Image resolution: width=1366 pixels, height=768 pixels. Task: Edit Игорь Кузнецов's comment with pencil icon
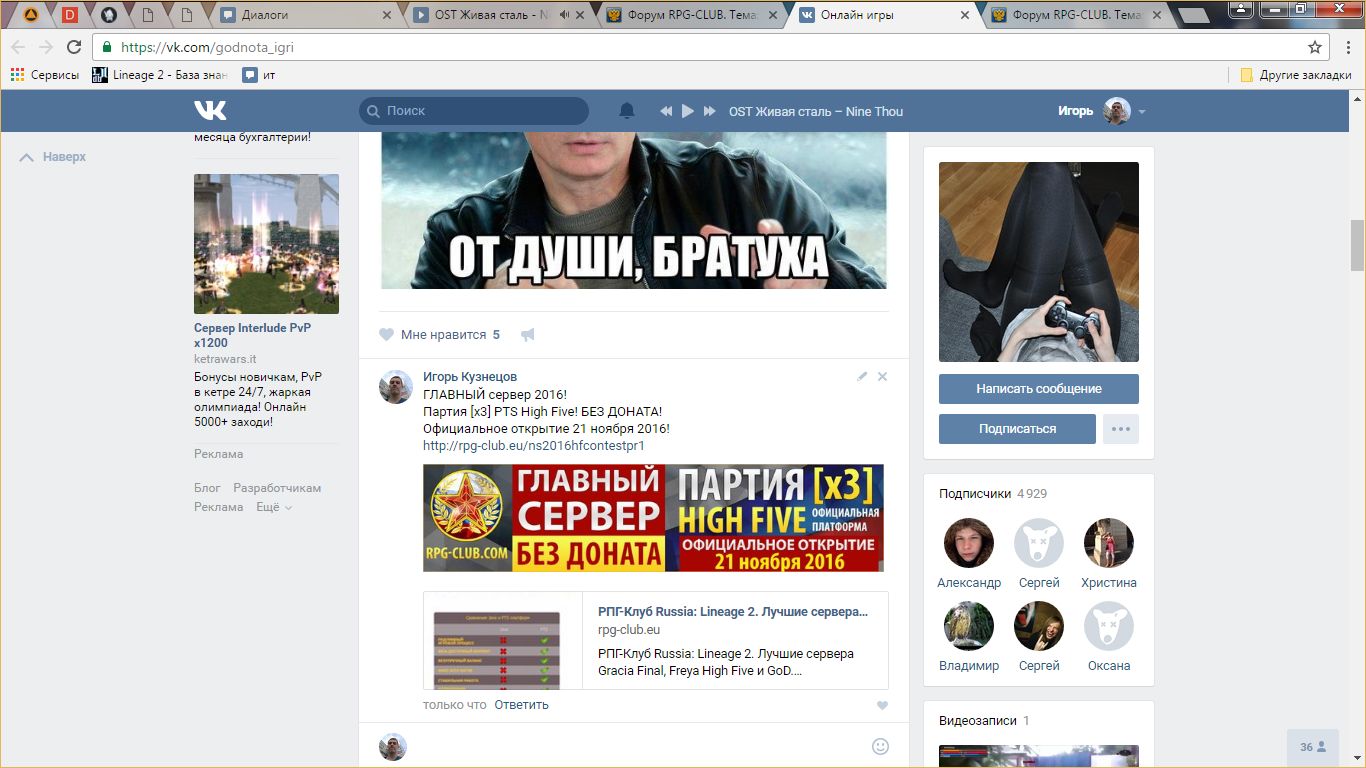pos(862,377)
